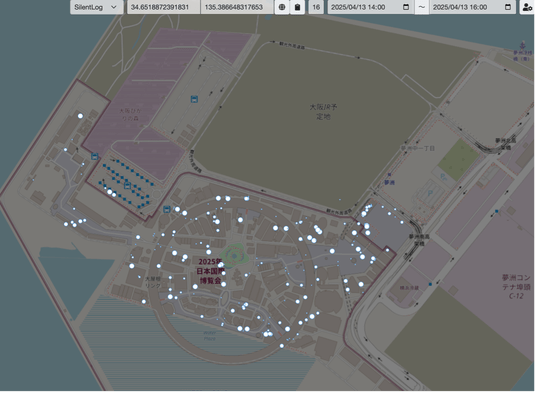Click the large white dot near 大阪ひかりの森
The image size is (536, 393).
pos(80,116)
